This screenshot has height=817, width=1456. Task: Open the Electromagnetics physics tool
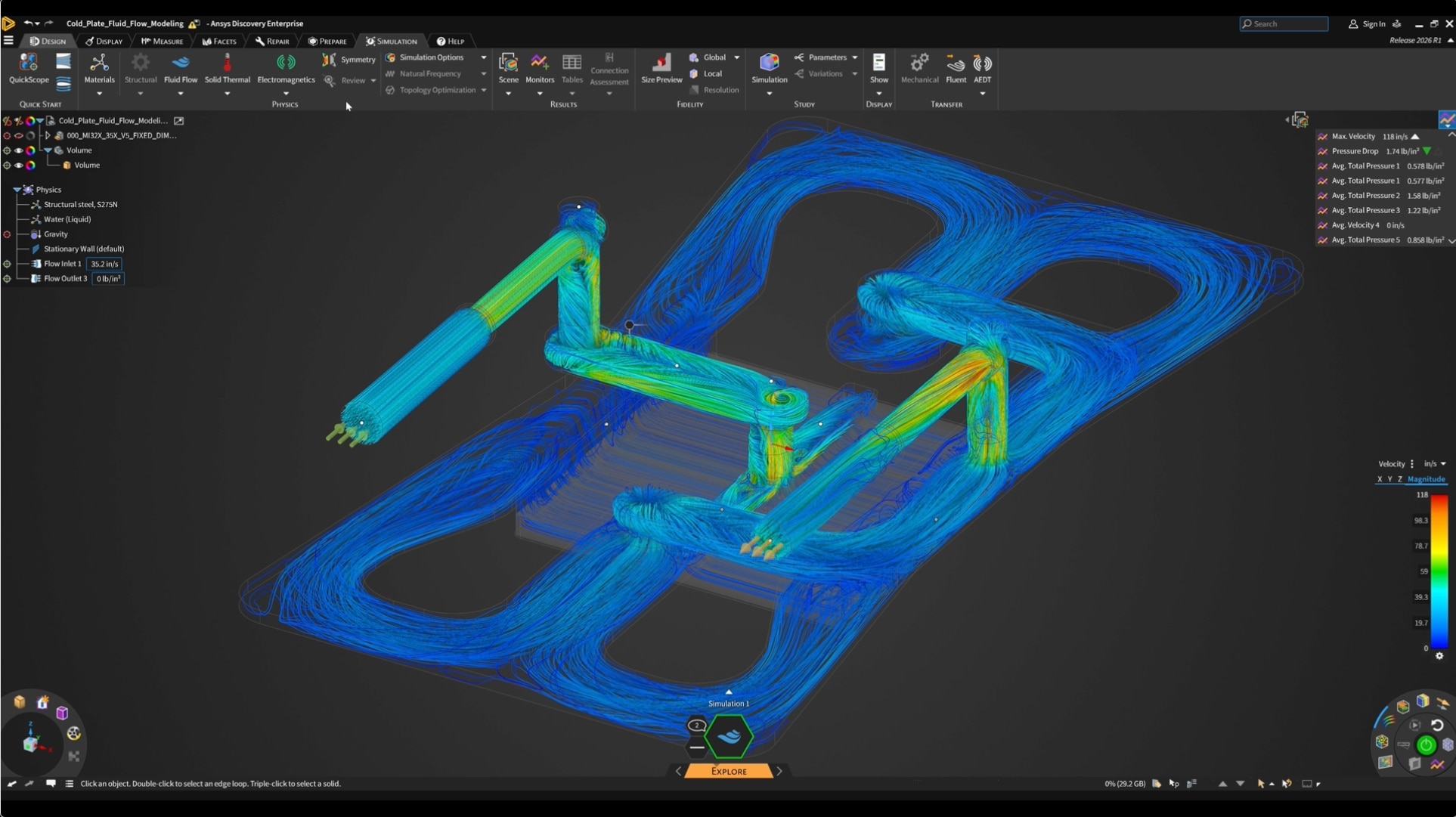click(x=286, y=69)
